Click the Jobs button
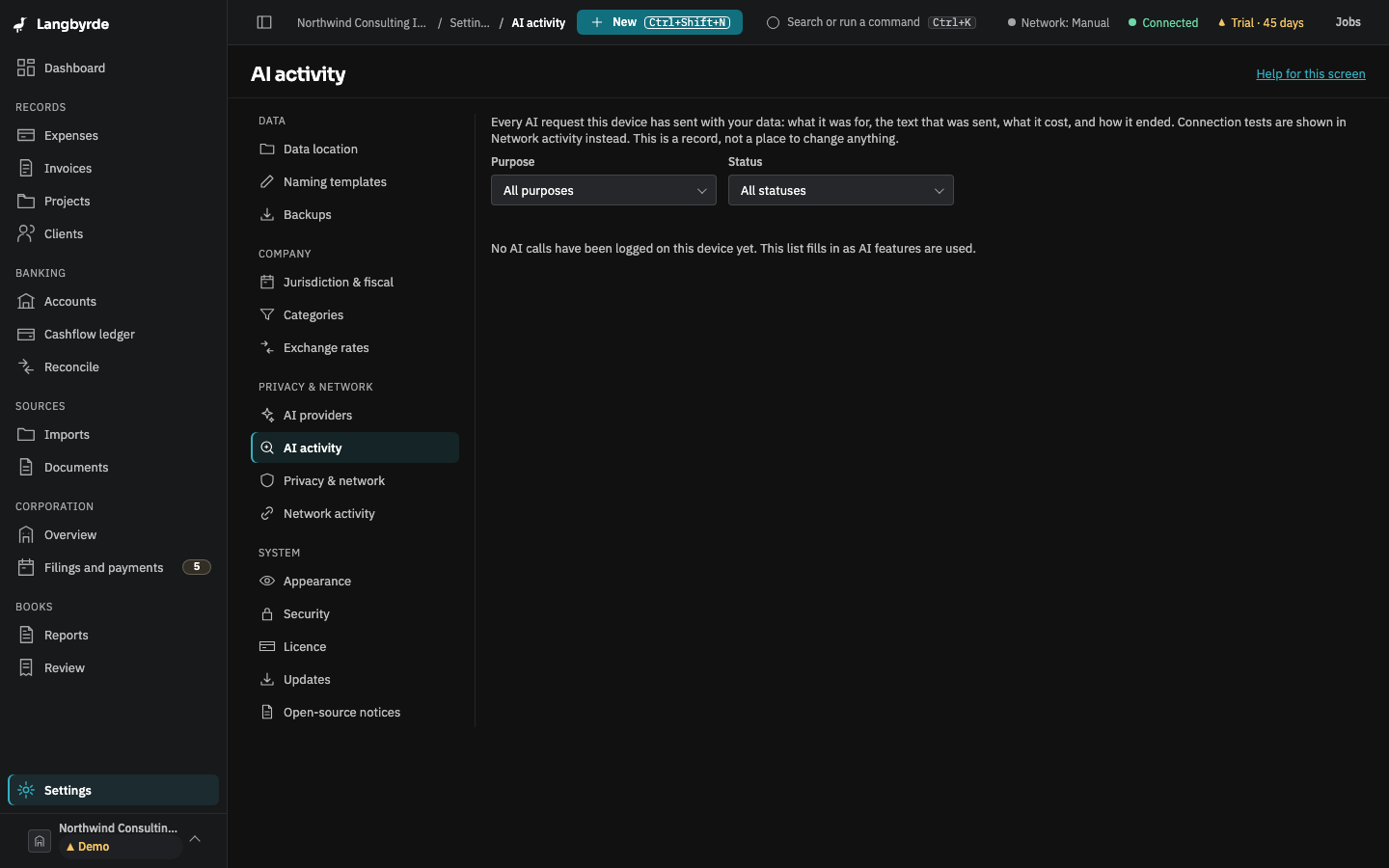The height and width of the screenshot is (868, 1389). point(1348,22)
